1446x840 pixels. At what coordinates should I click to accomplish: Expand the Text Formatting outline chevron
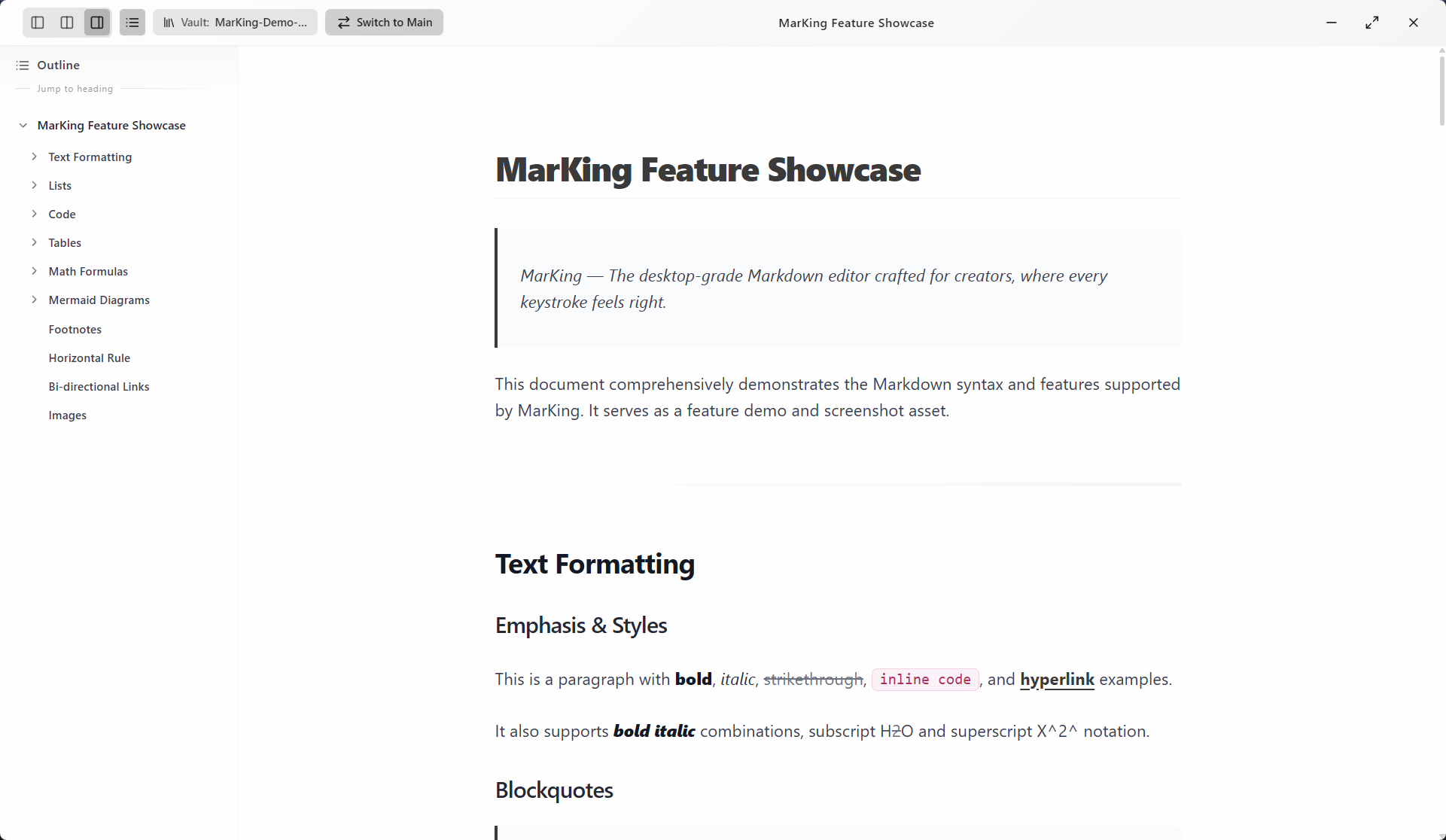35,157
